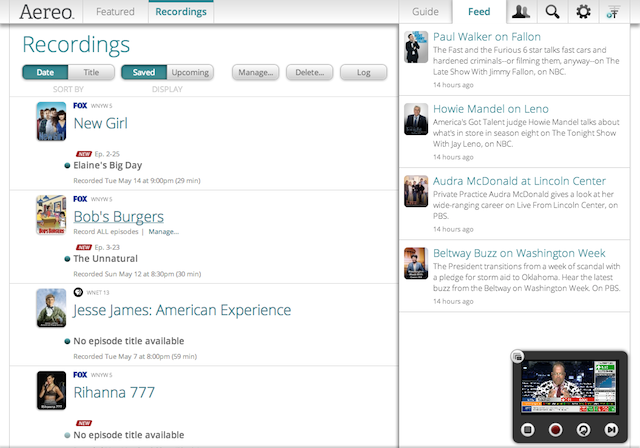Open Jesse James: American Experience title
640x448 pixels.
point(182,310)
